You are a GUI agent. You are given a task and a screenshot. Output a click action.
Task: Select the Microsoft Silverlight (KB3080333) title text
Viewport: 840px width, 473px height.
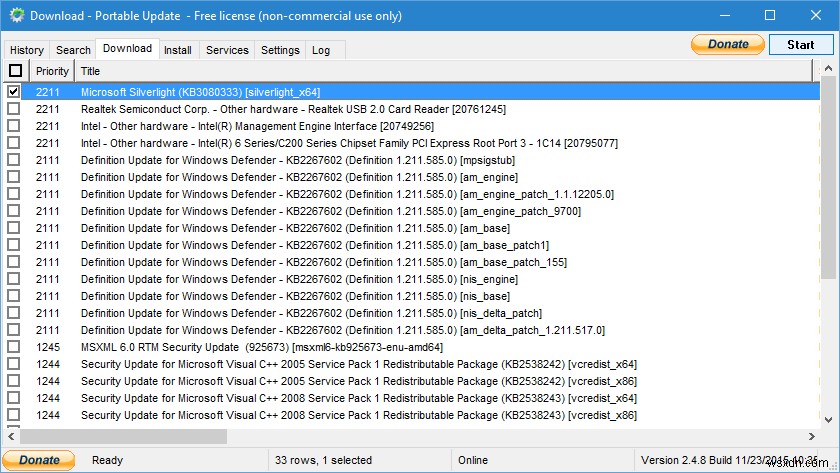tap(200, 92)
